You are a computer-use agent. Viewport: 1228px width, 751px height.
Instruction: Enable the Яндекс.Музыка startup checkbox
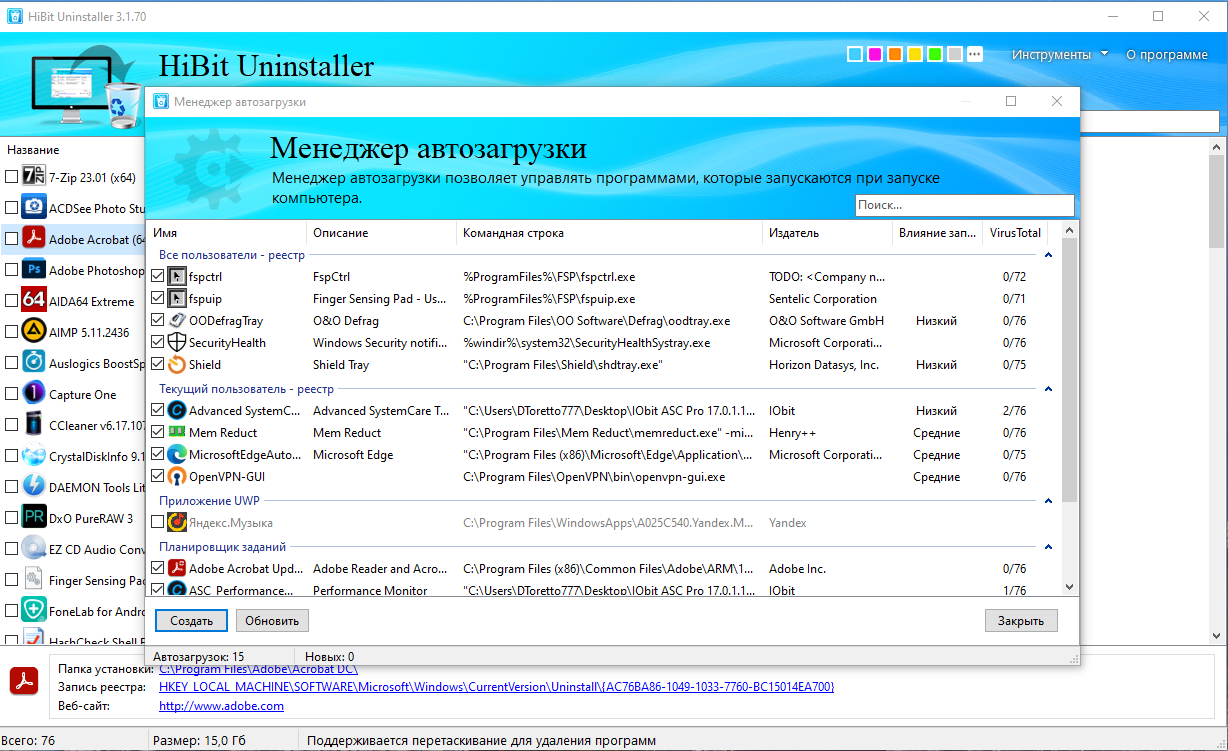pos(157,523)
